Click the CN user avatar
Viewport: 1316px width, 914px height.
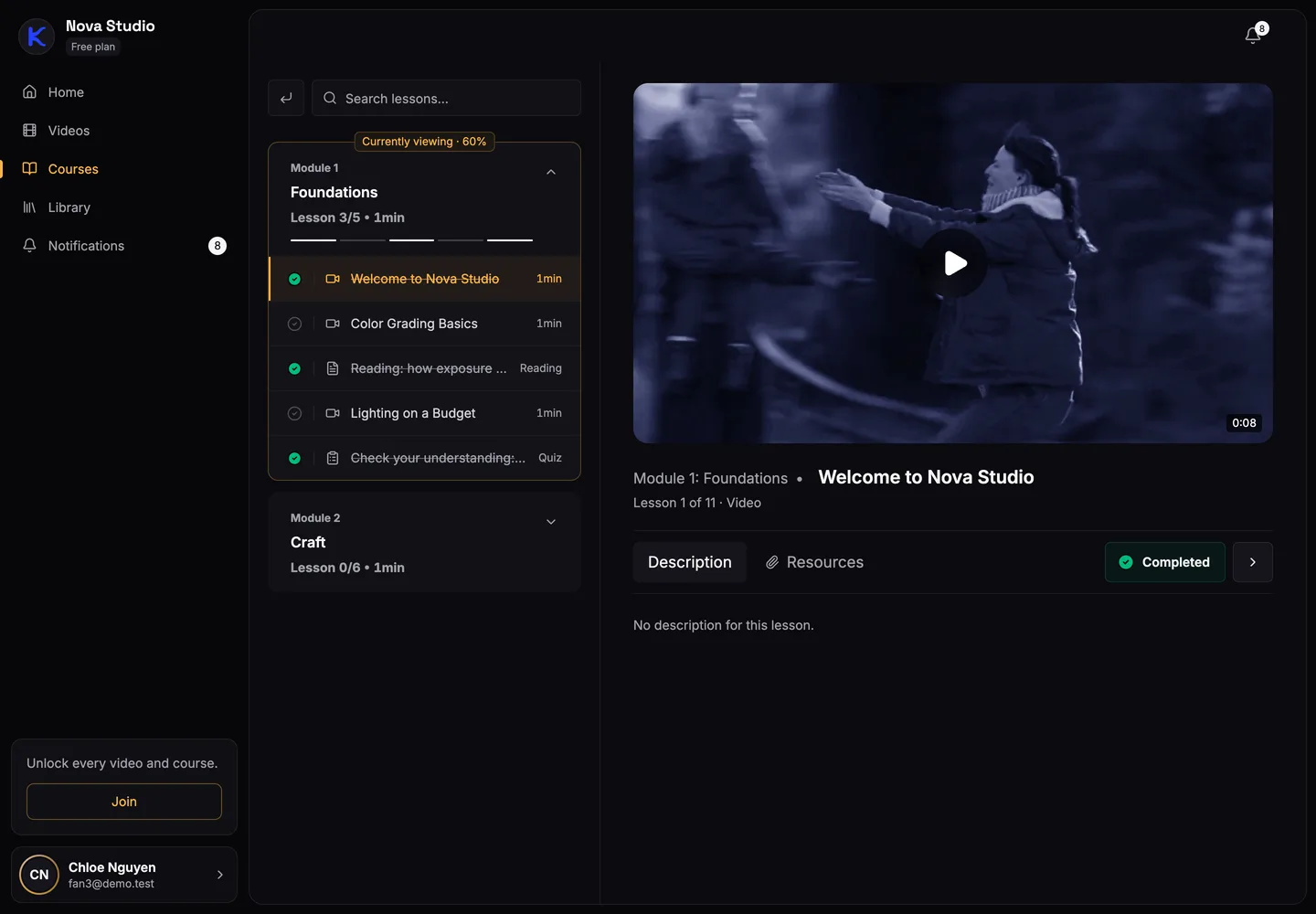[39, 875]
